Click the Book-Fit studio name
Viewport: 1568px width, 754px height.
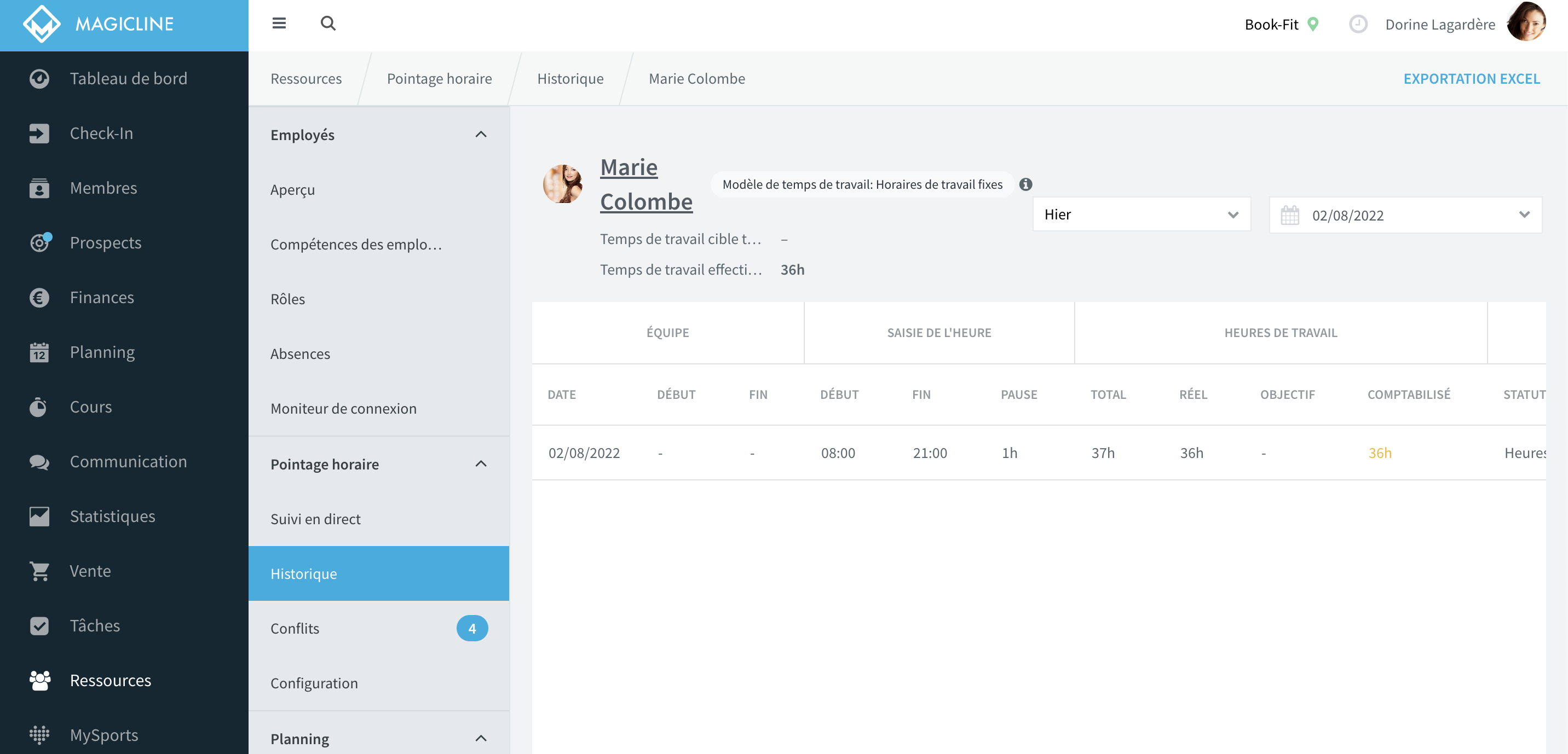[1271, 24]
